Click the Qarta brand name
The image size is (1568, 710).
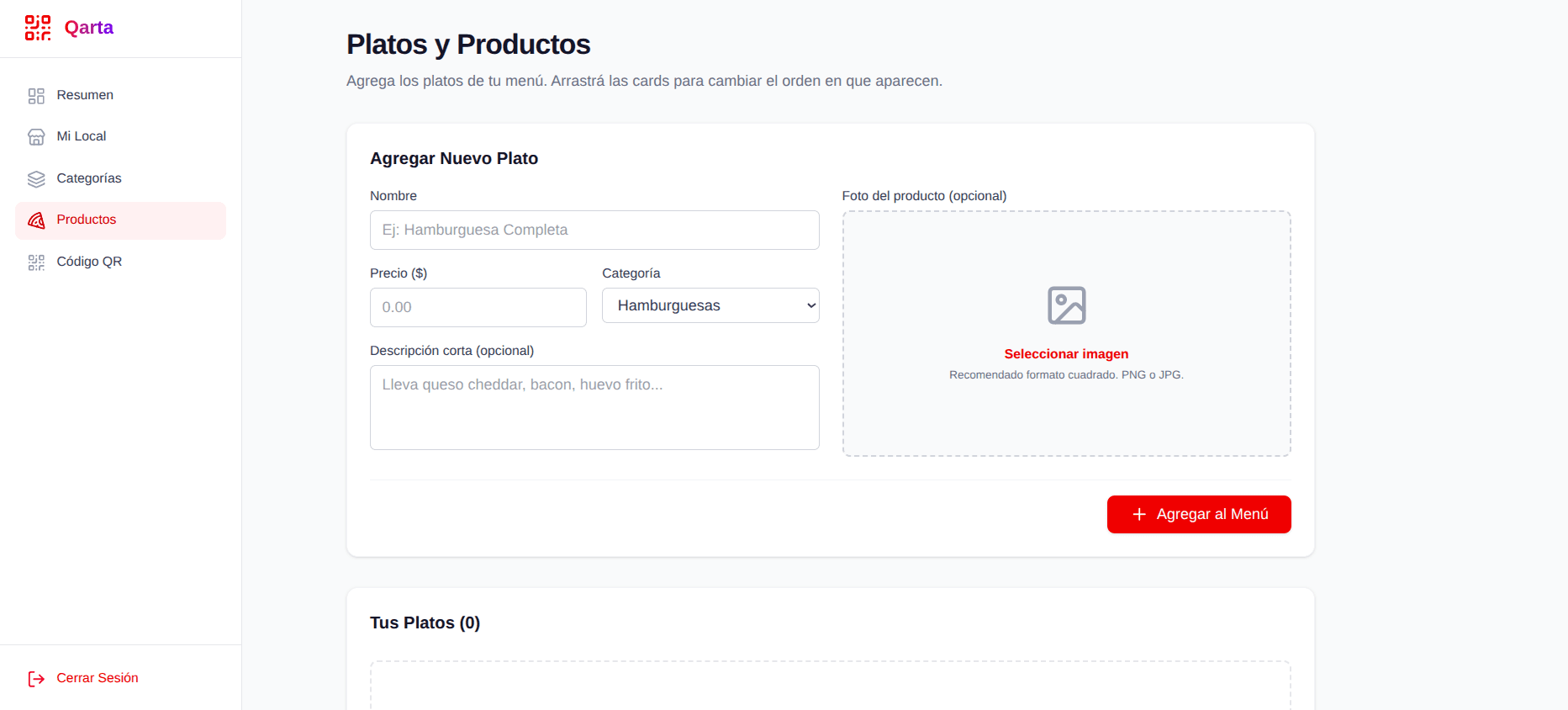[x=89, y=28]
